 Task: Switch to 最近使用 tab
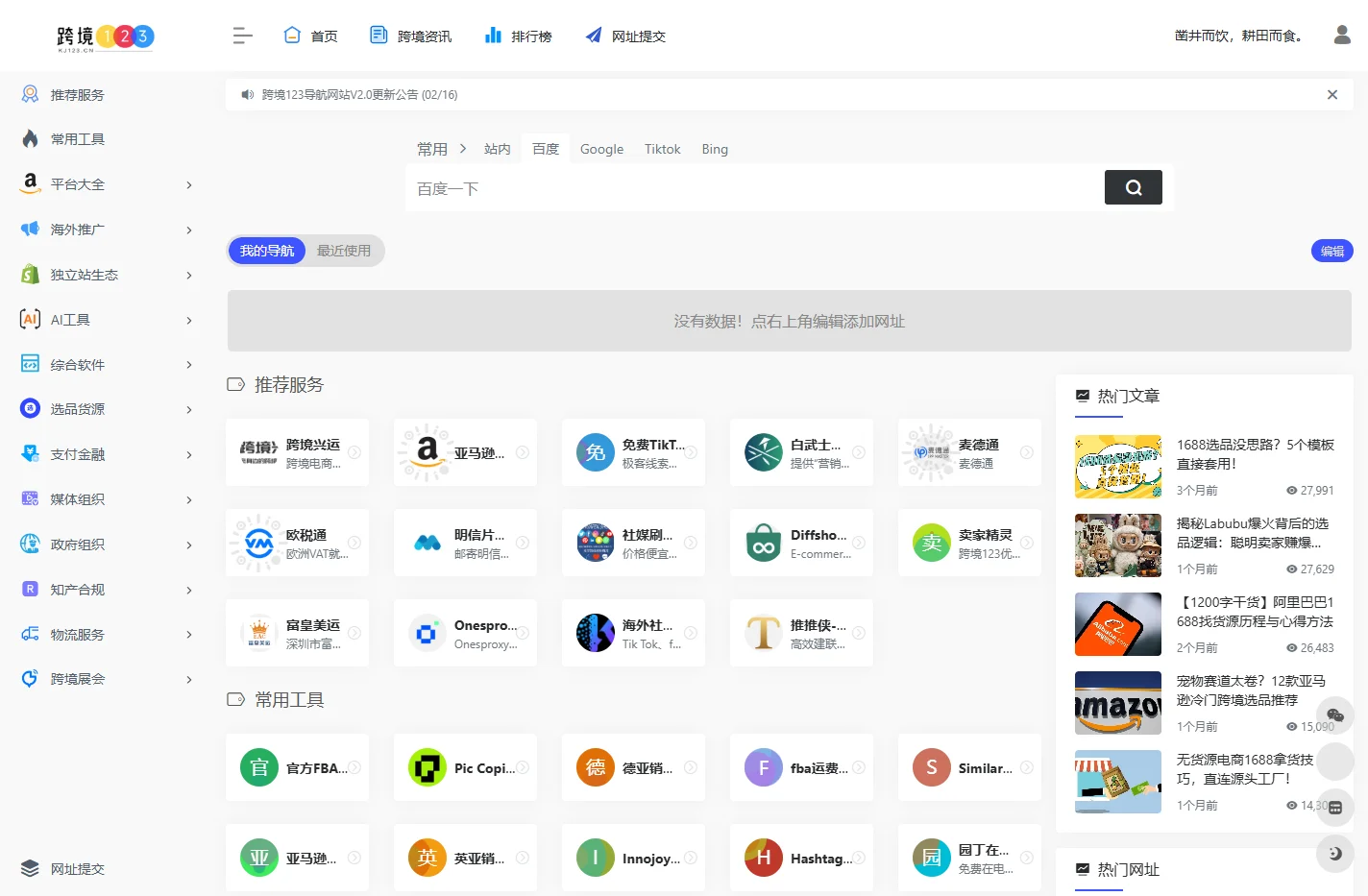click(344, 251)
